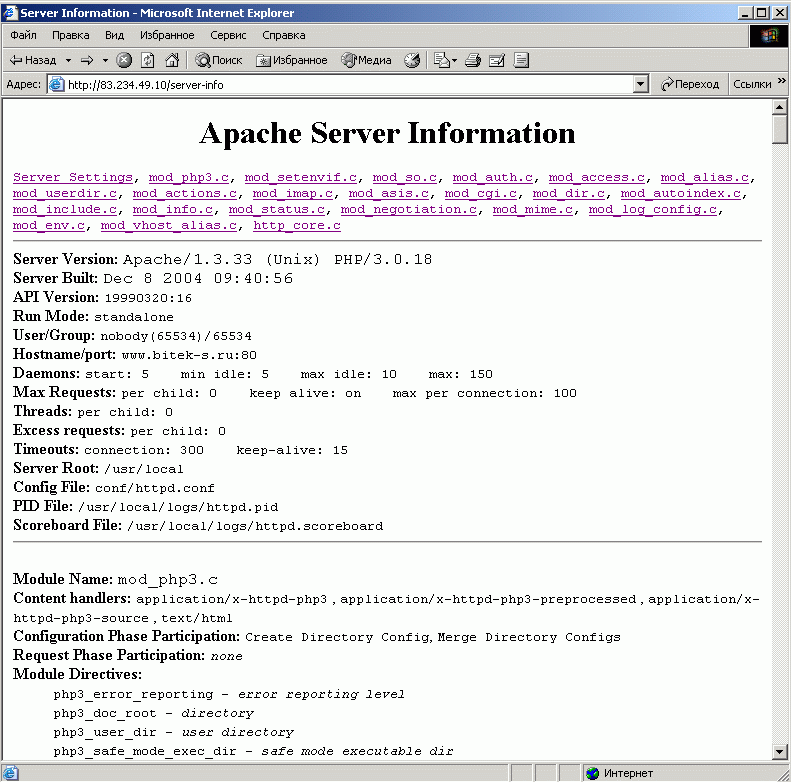The image size is (791, 782).
Task: Stop page loading with Stop icon
Action: click(124, 61)
